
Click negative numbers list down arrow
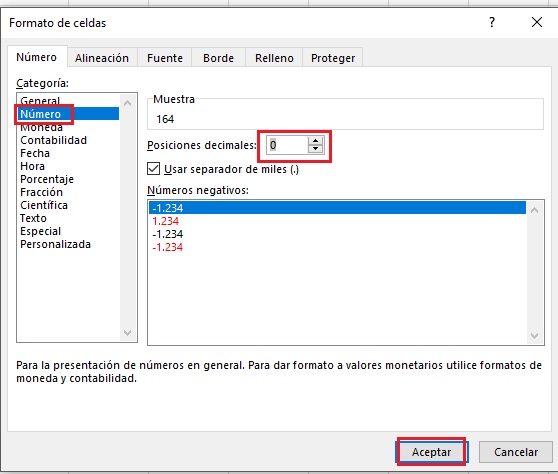(534, 336)
